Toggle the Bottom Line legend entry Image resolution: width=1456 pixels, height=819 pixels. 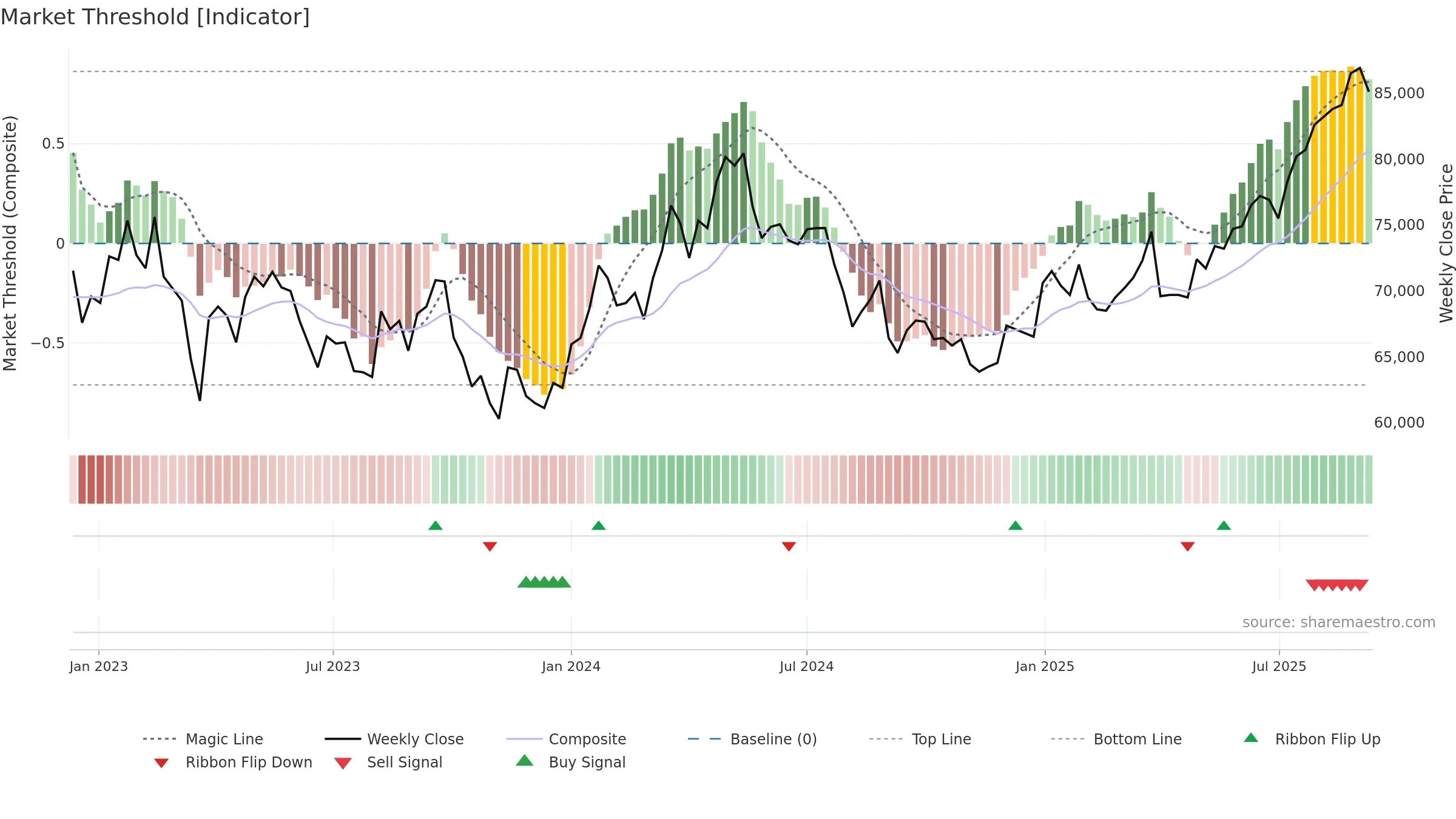point(1116,739)
